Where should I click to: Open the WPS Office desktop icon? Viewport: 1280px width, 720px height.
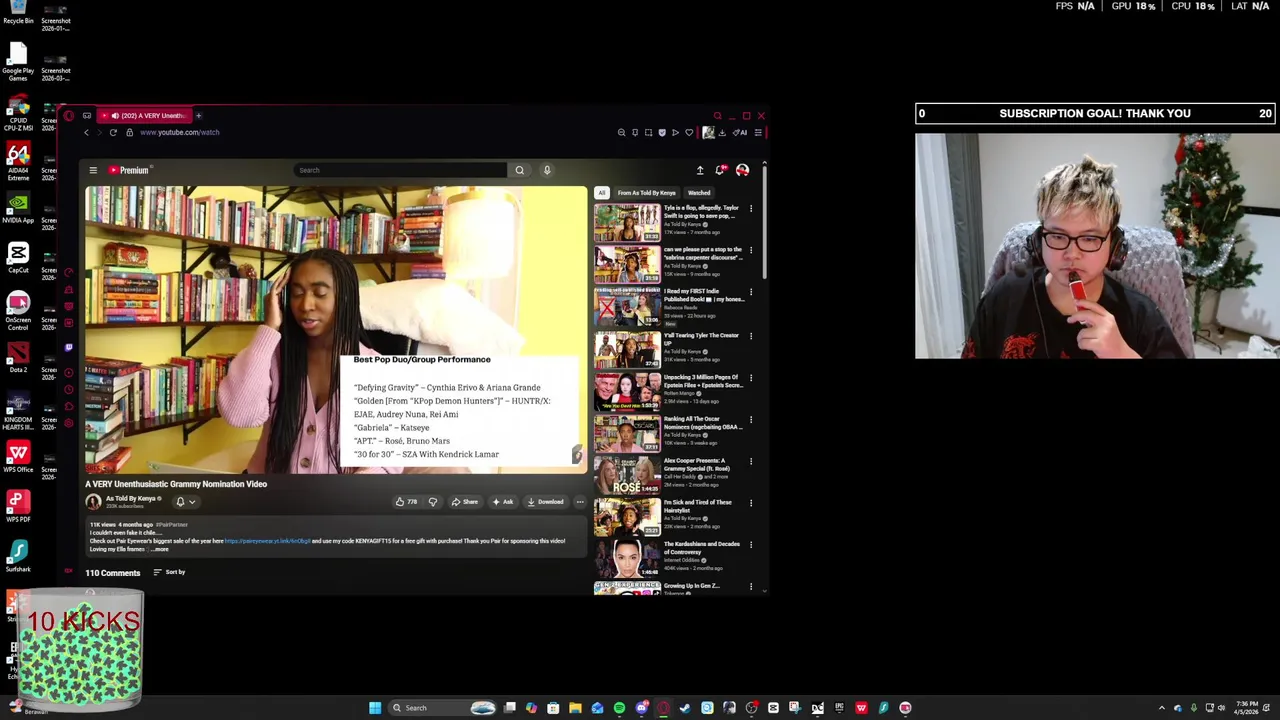(x=18, y=458)
